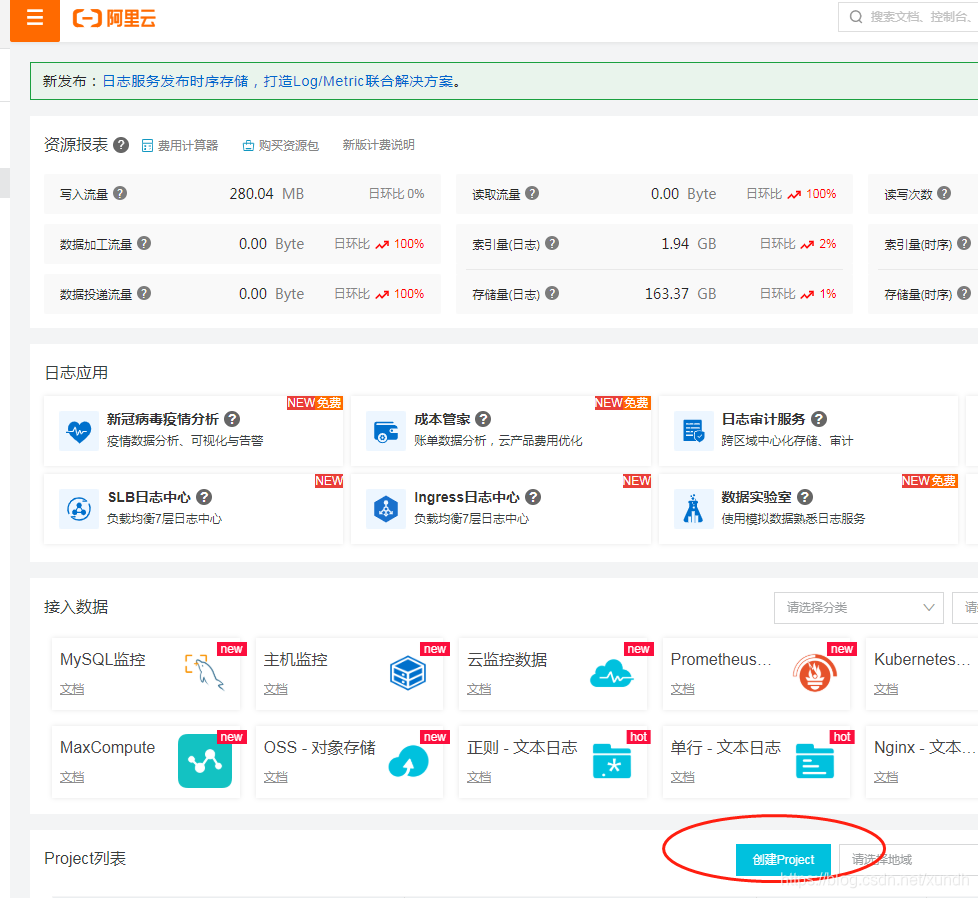Open 文档 link under OSS - 对象存储
The image size is (978, 898).
[x=276, y=777]
